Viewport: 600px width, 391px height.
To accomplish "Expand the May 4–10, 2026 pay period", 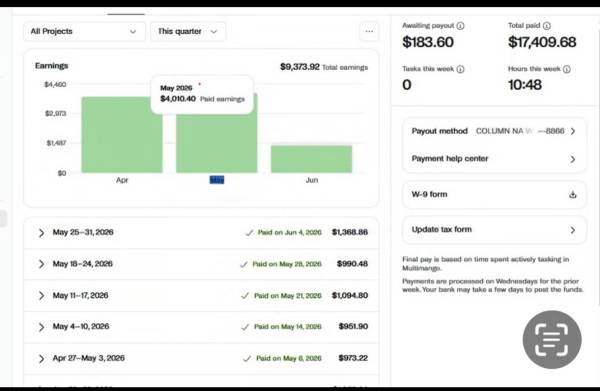I will (x=41, y=327).
